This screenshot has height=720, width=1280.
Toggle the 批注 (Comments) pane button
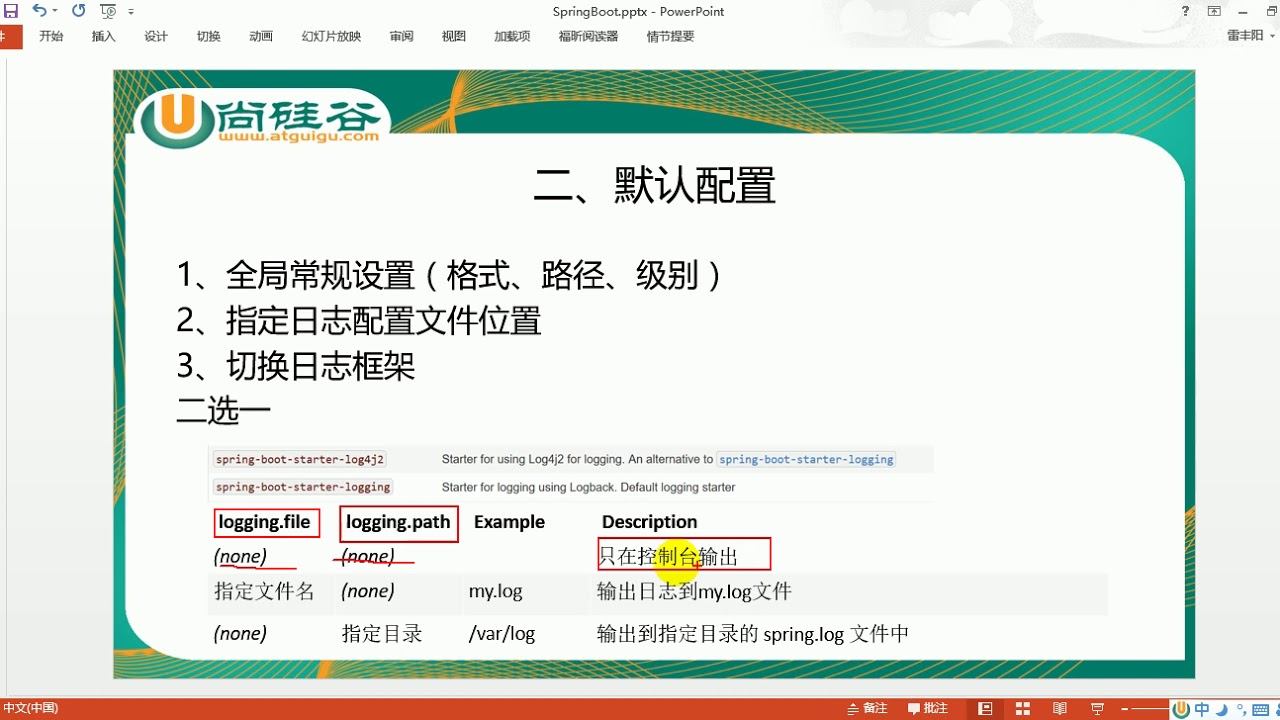tap(927, 708)
